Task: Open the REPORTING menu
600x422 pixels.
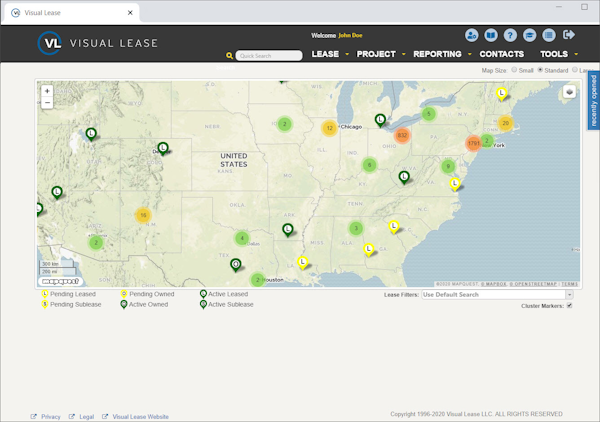Action: pyautogui.click(x=437, y=54)
